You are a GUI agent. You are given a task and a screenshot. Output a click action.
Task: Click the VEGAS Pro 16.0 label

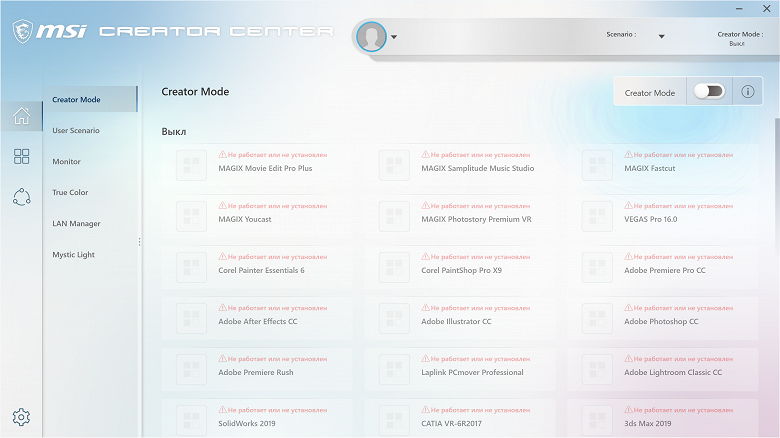(651, 219)
